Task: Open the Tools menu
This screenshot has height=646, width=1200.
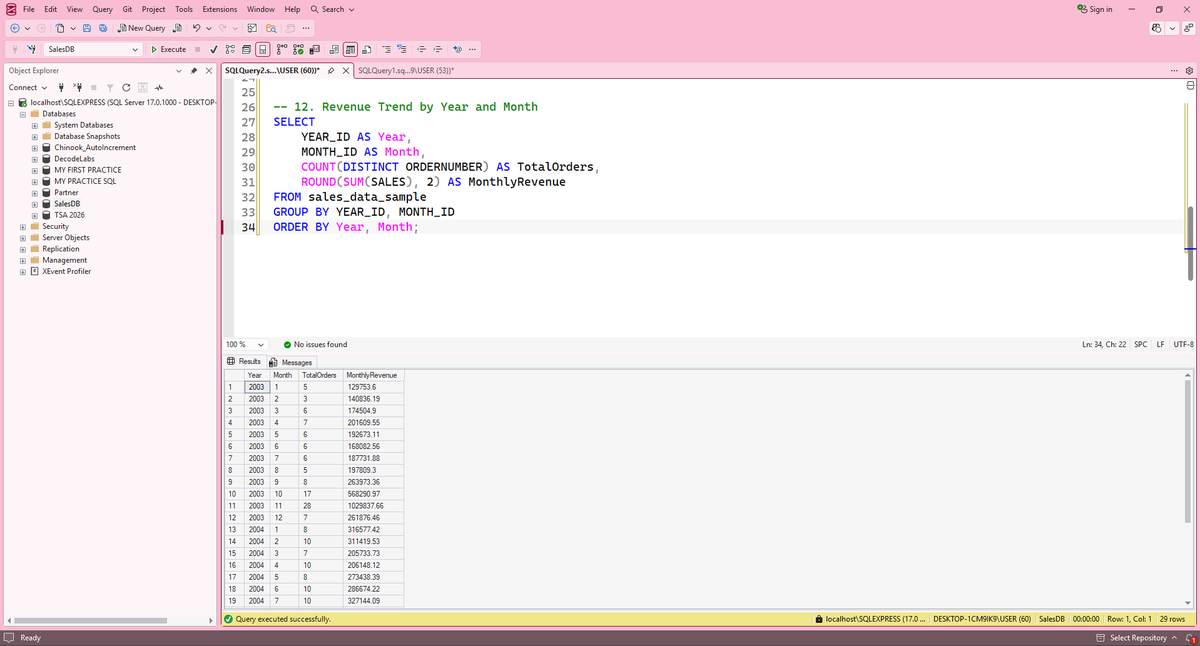Action: 184,9
